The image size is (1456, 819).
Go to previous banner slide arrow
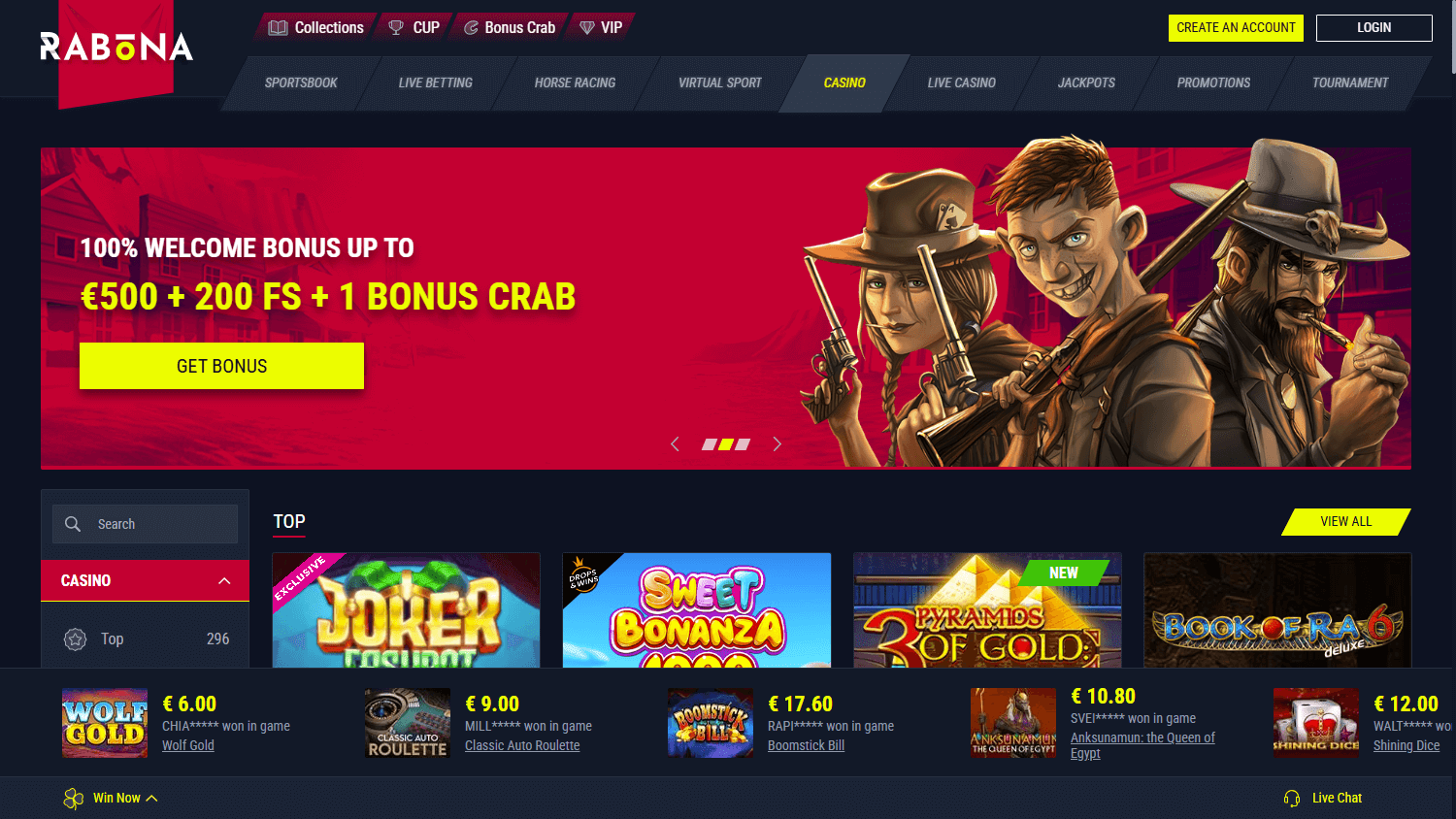675,443
